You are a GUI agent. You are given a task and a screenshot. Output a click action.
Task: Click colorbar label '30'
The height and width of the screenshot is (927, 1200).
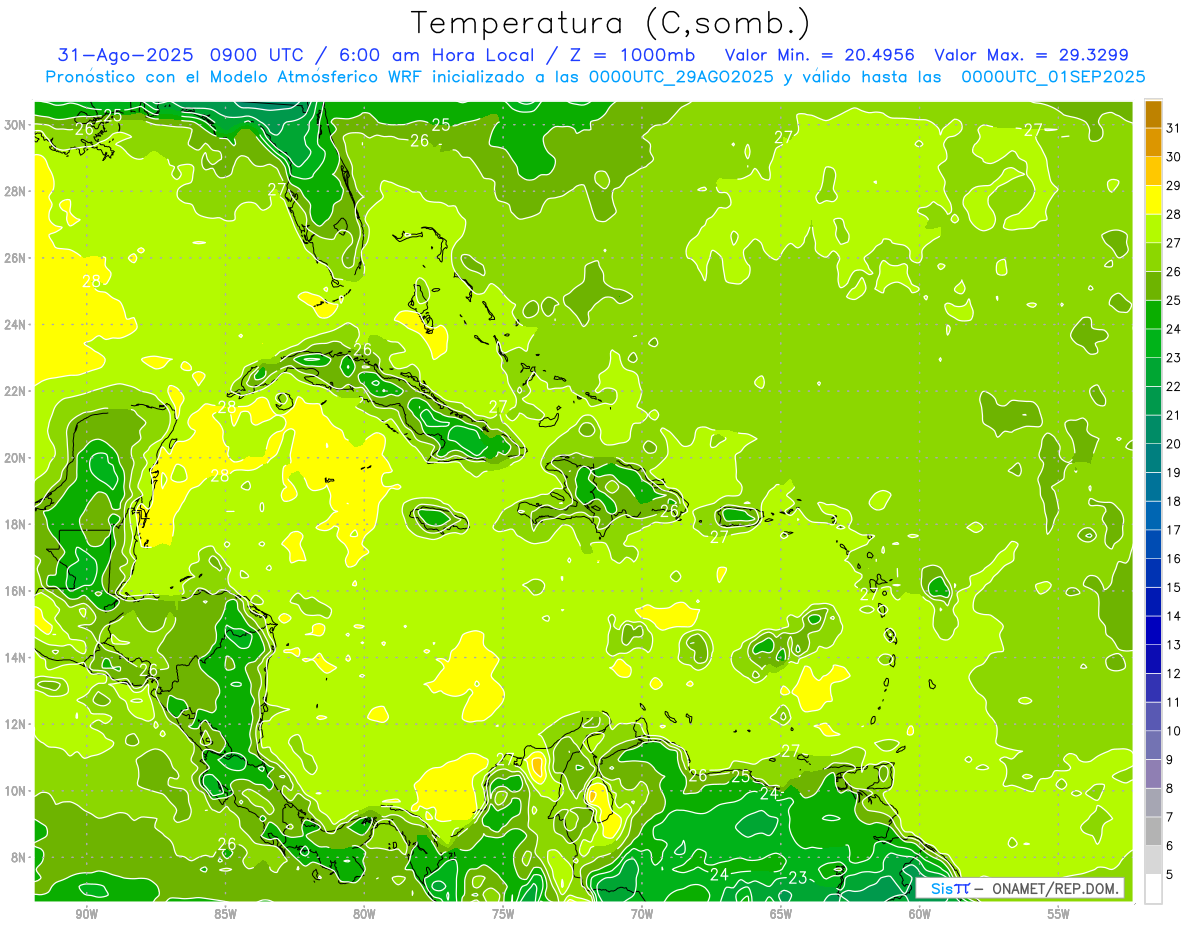1173,157
